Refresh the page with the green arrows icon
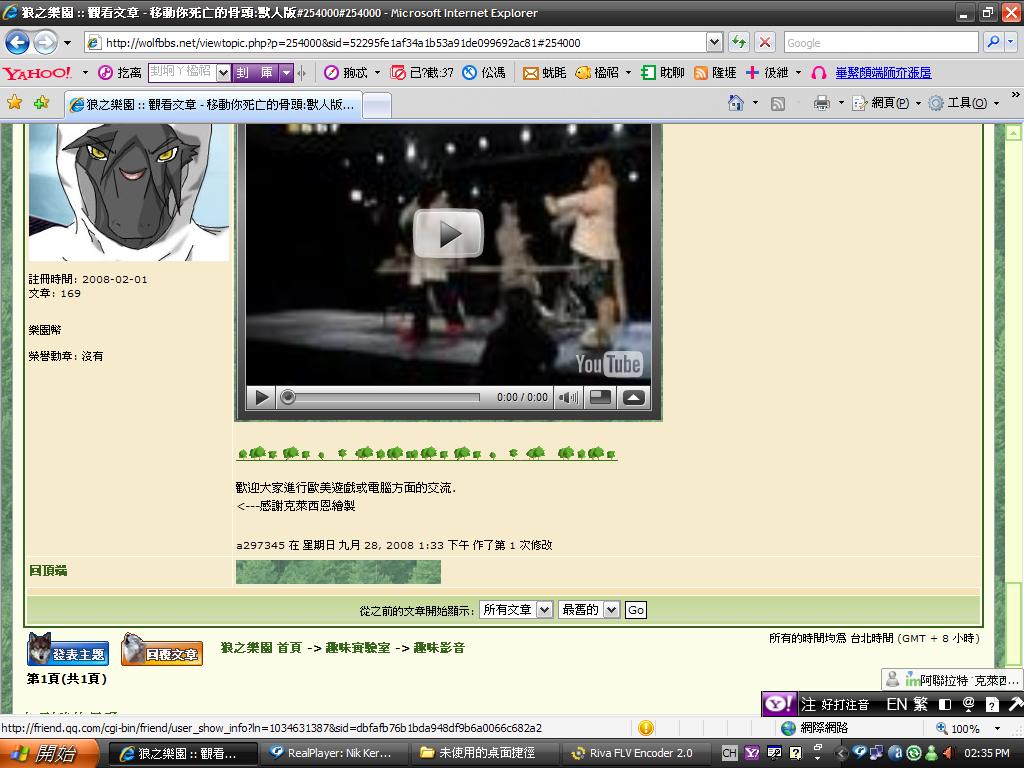 [739, 42]
